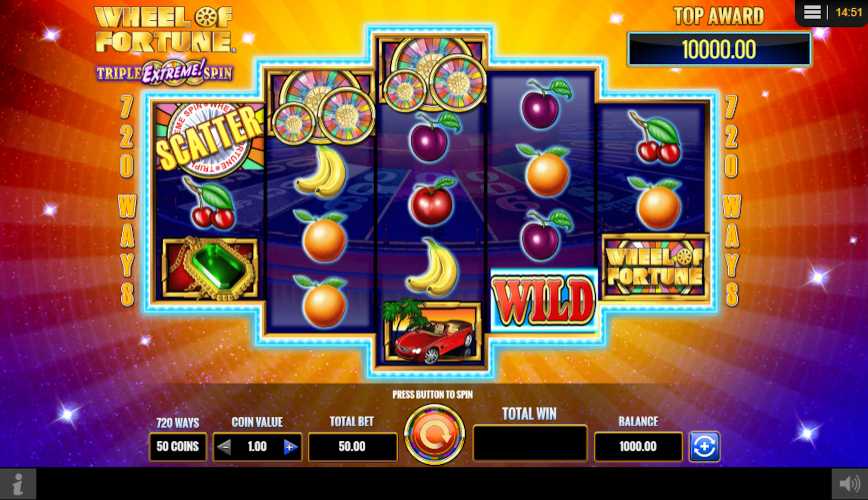Open the hamburger menu at top right

point(812,12)
